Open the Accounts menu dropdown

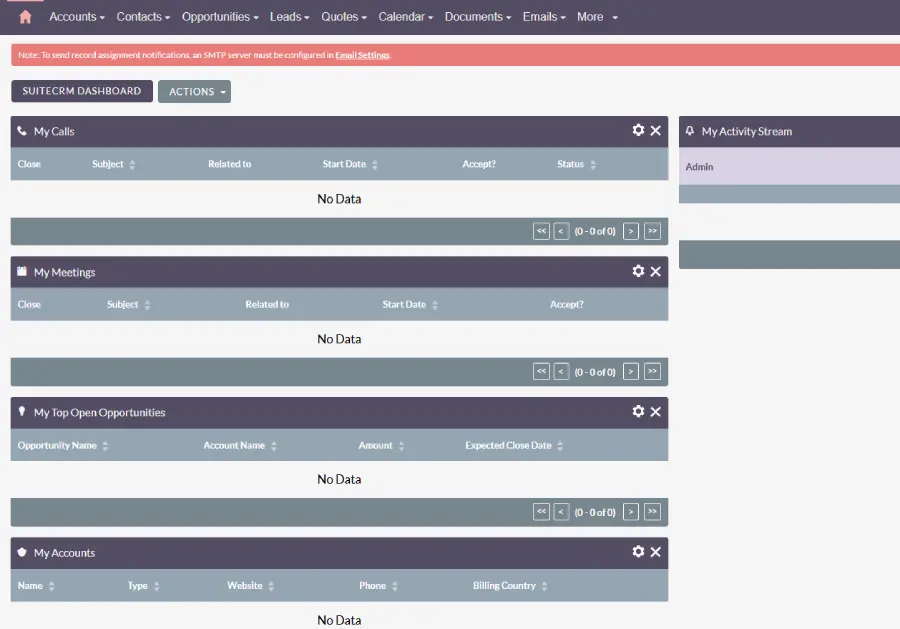[77, 17]
